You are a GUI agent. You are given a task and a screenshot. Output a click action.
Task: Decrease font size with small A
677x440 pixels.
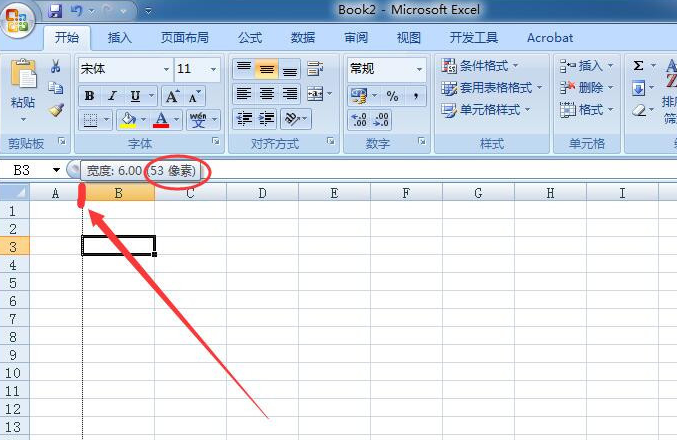pos(194,96)
